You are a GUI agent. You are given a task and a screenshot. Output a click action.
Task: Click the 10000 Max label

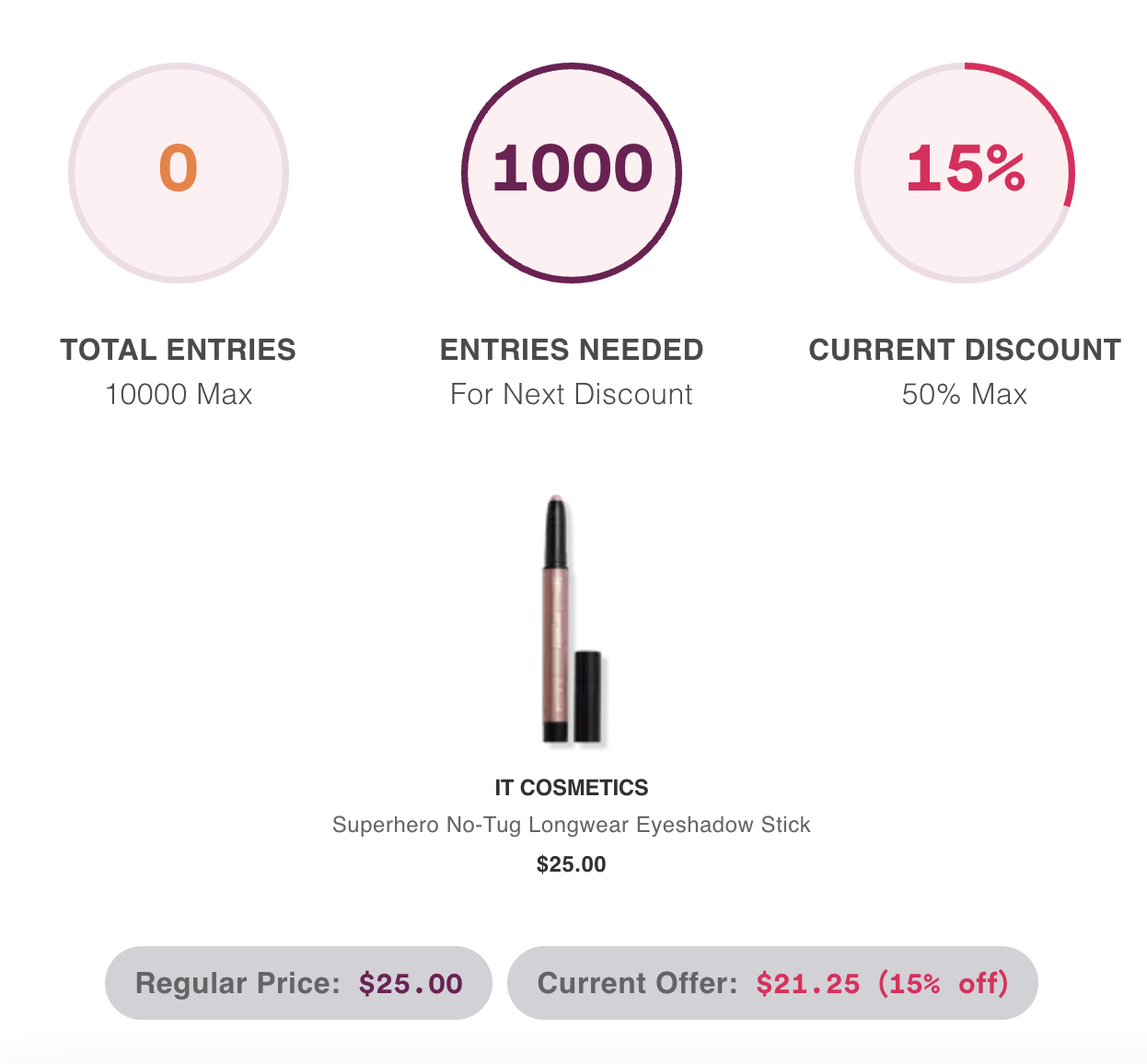pos(179,394)
